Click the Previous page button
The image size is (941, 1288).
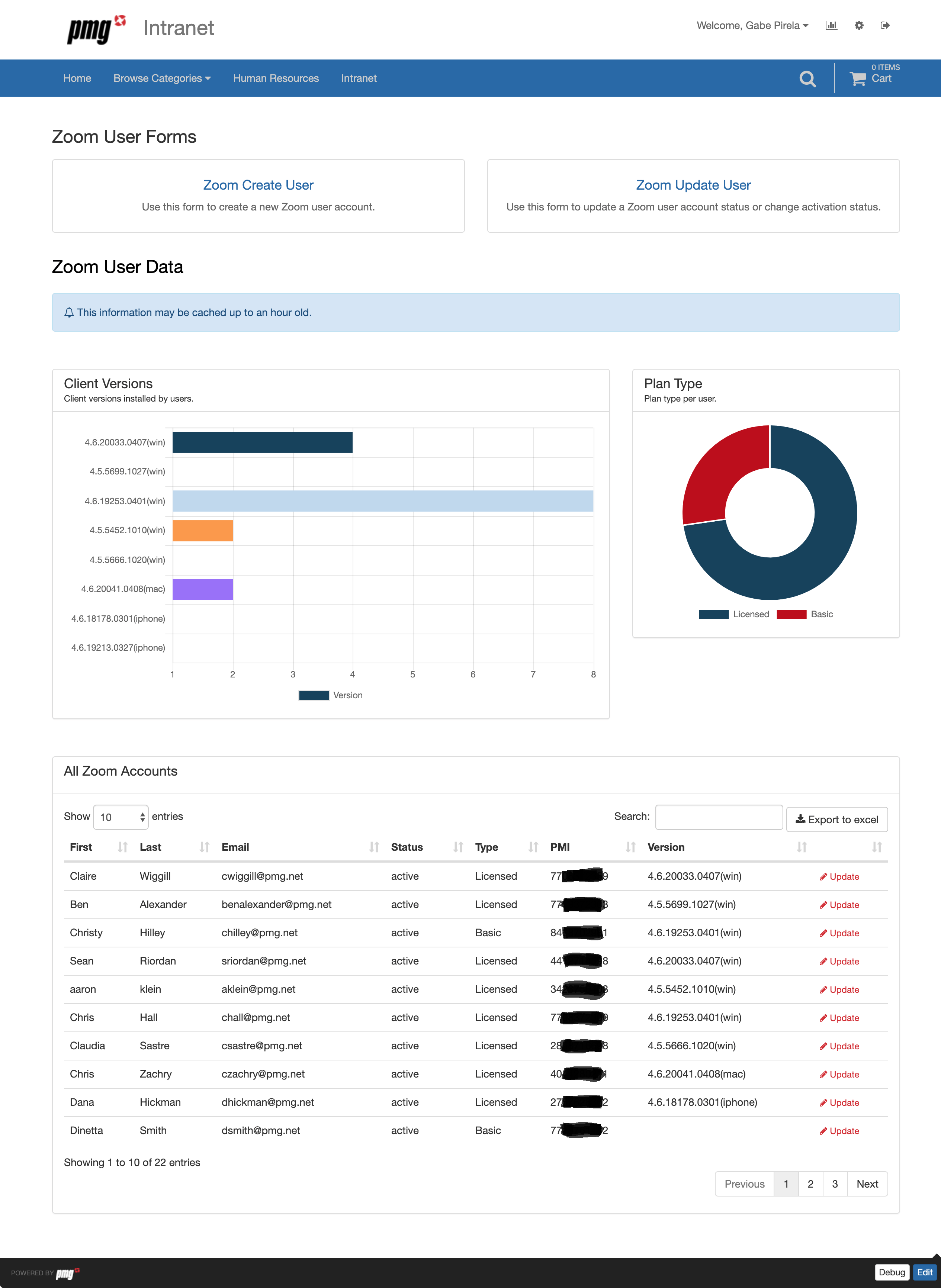click(745, 1184)
